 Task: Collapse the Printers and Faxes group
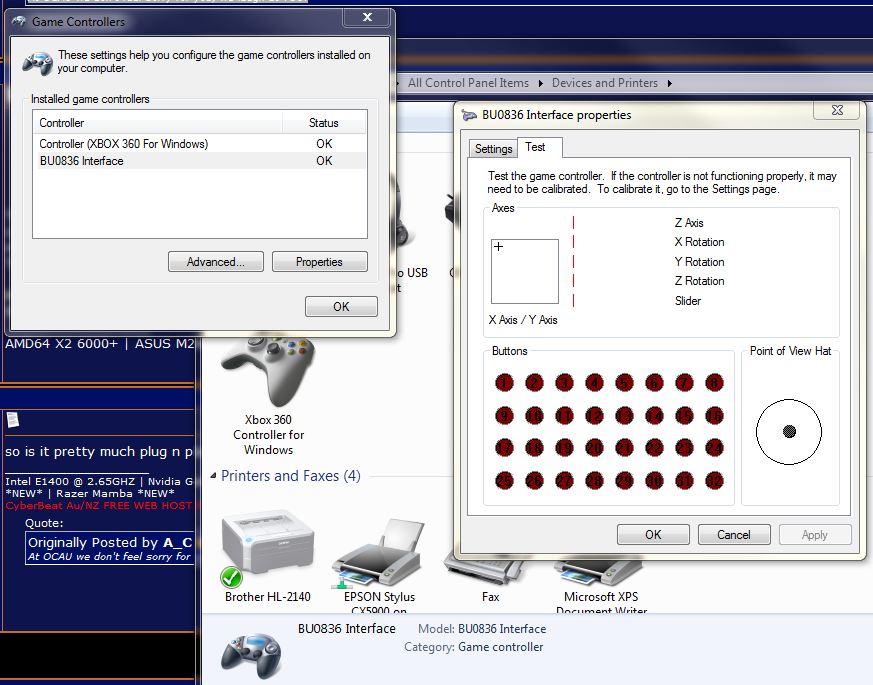click(x=213, y=476)
